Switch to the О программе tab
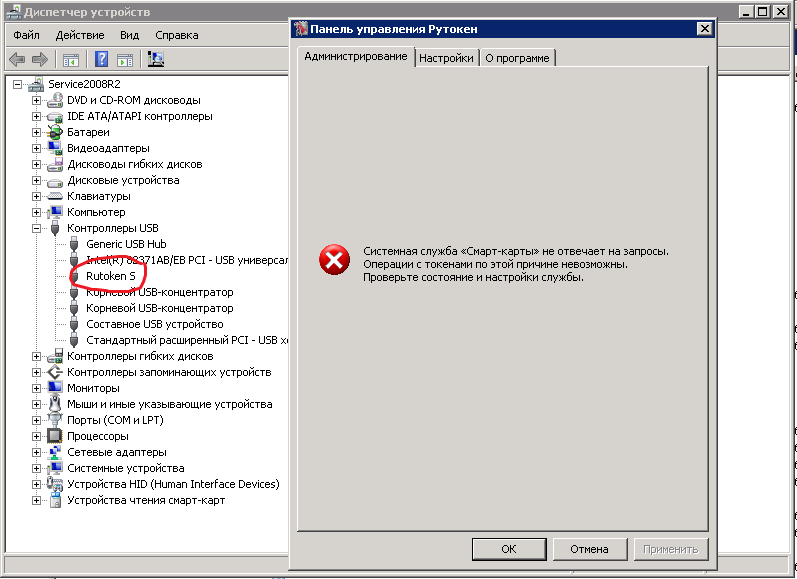The image size is (797, 579). [x=517, y=58]
